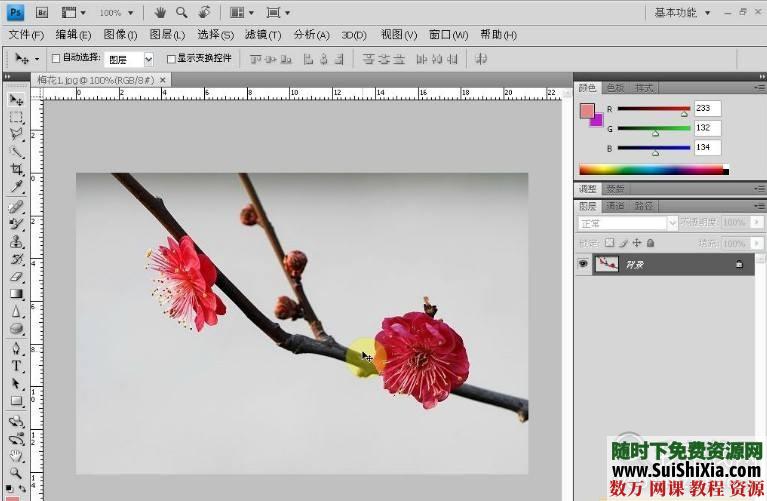Select the Zoom tool in the toolbox
Viewport: 767px width, 501px height.
16,473
